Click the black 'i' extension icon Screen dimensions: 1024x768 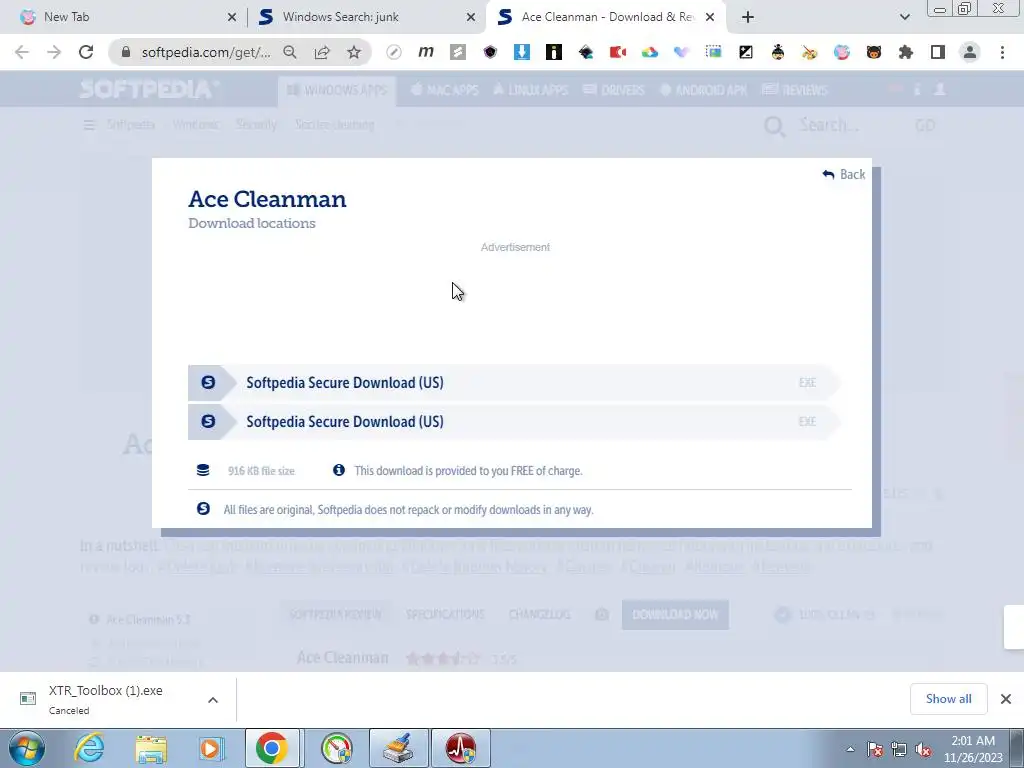tap(554, 52)
